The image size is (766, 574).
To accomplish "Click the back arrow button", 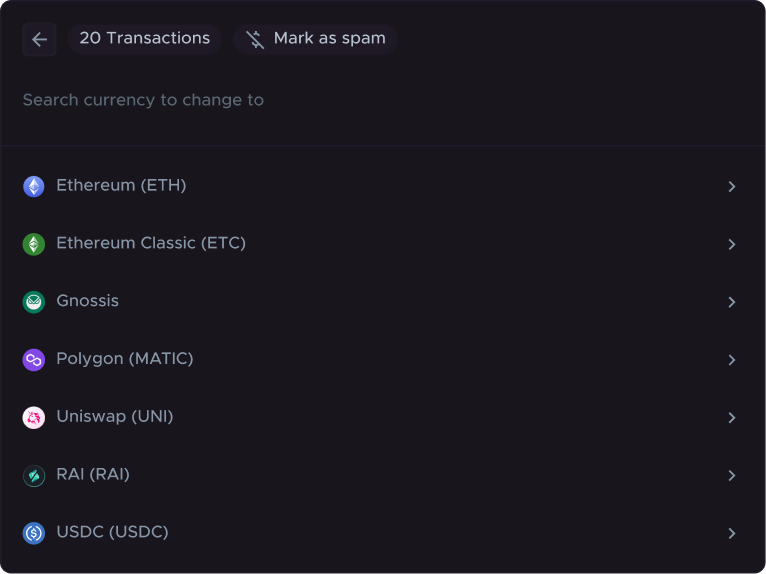I will (x=39, y=39).
